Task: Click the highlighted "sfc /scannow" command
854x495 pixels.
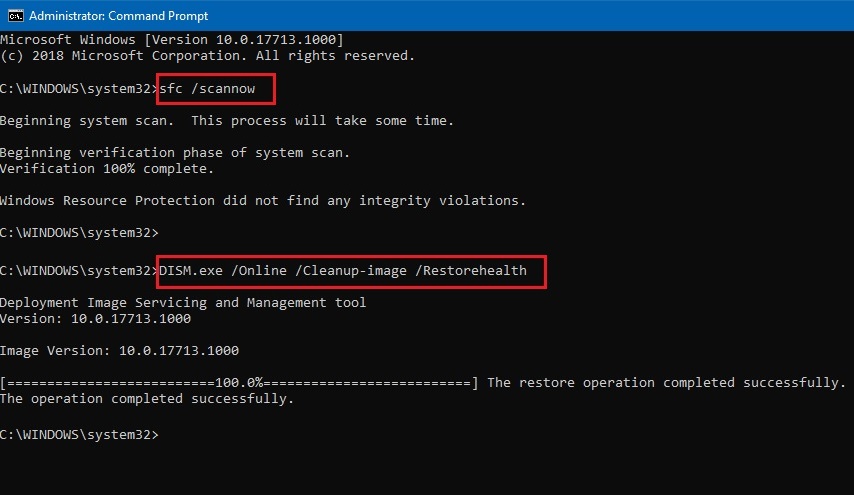Action: (x=215, y=89)
